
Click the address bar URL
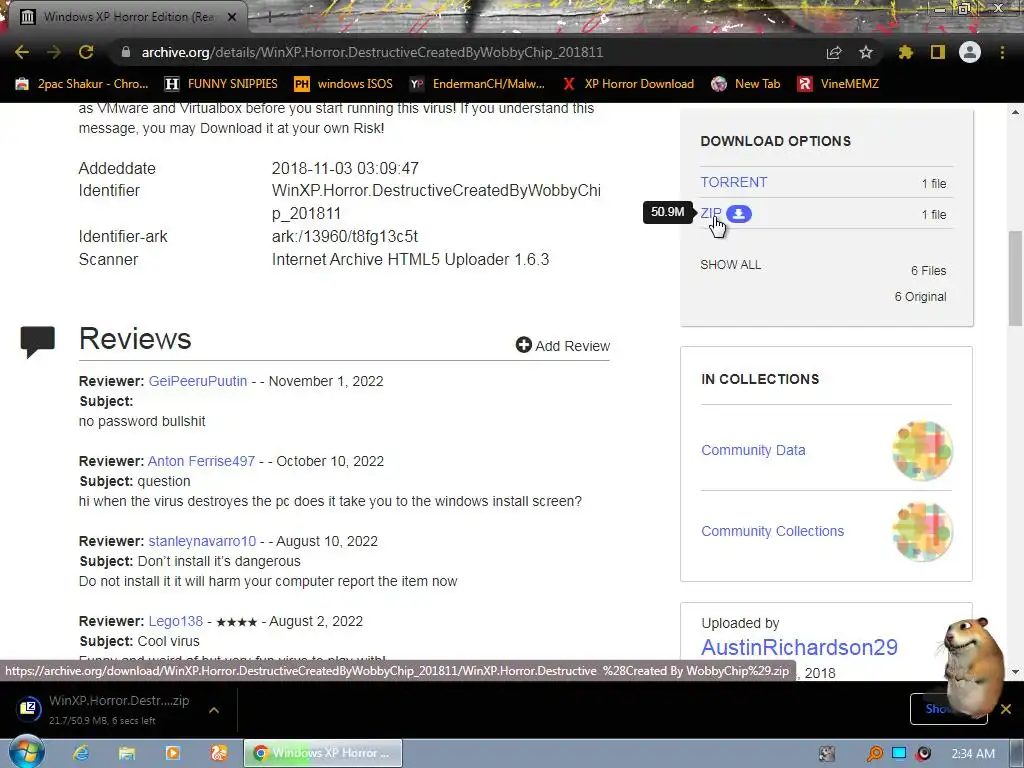[372, 52]
